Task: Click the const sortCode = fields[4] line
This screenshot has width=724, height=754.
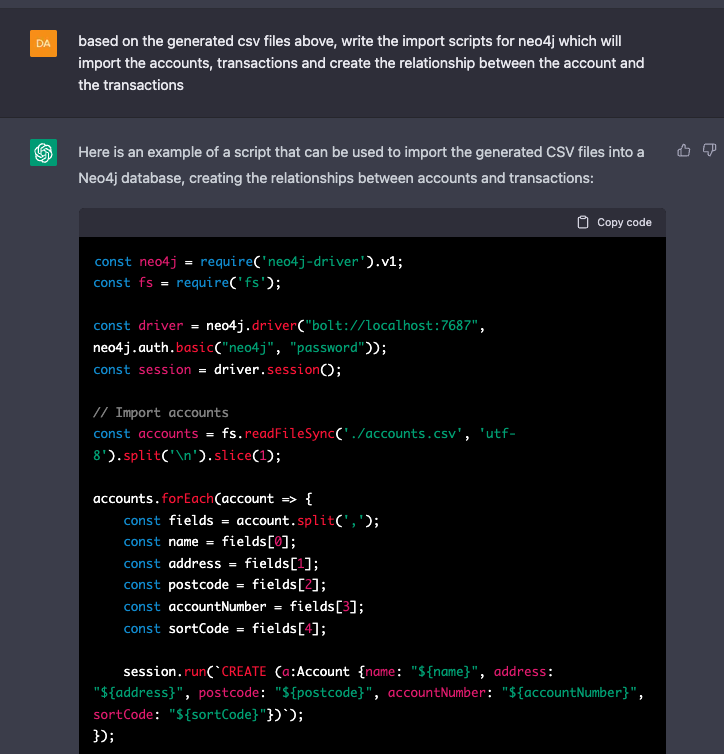Action: (225, 628)
